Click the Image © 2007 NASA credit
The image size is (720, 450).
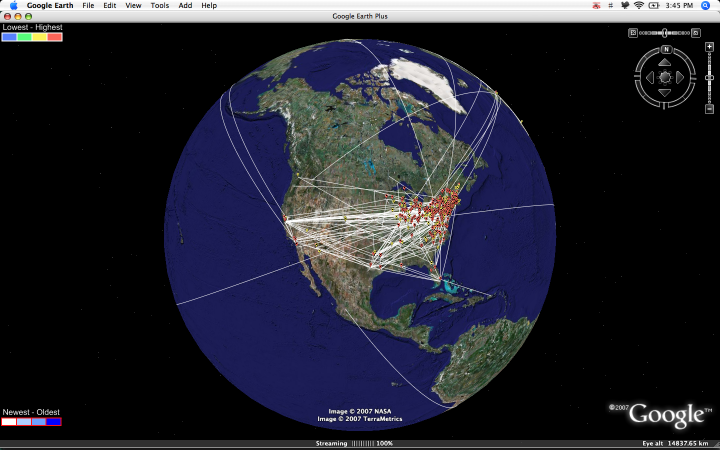point(360,411)
